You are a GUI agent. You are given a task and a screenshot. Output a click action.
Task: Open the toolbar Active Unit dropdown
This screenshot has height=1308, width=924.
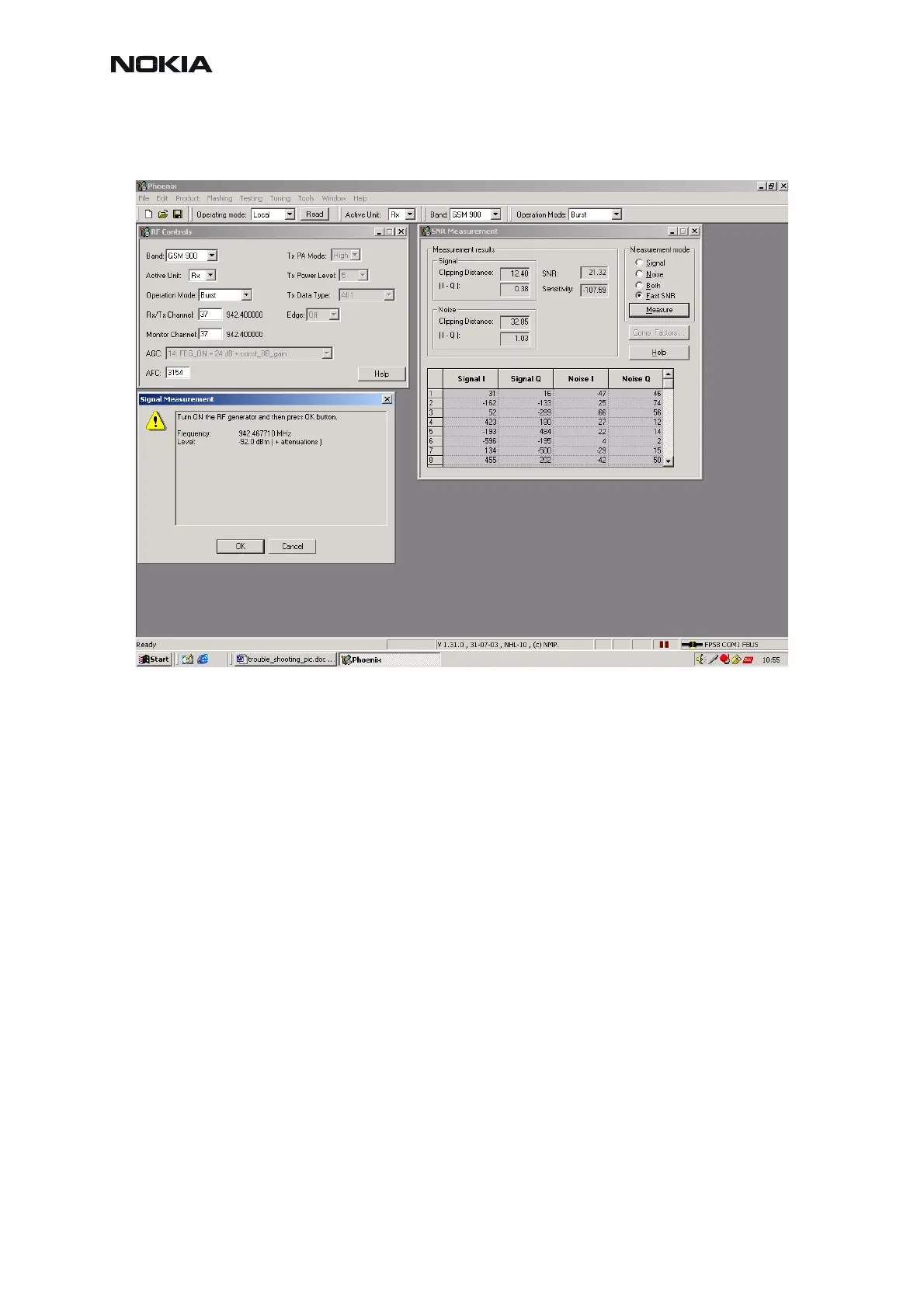(x=410, y=214)
